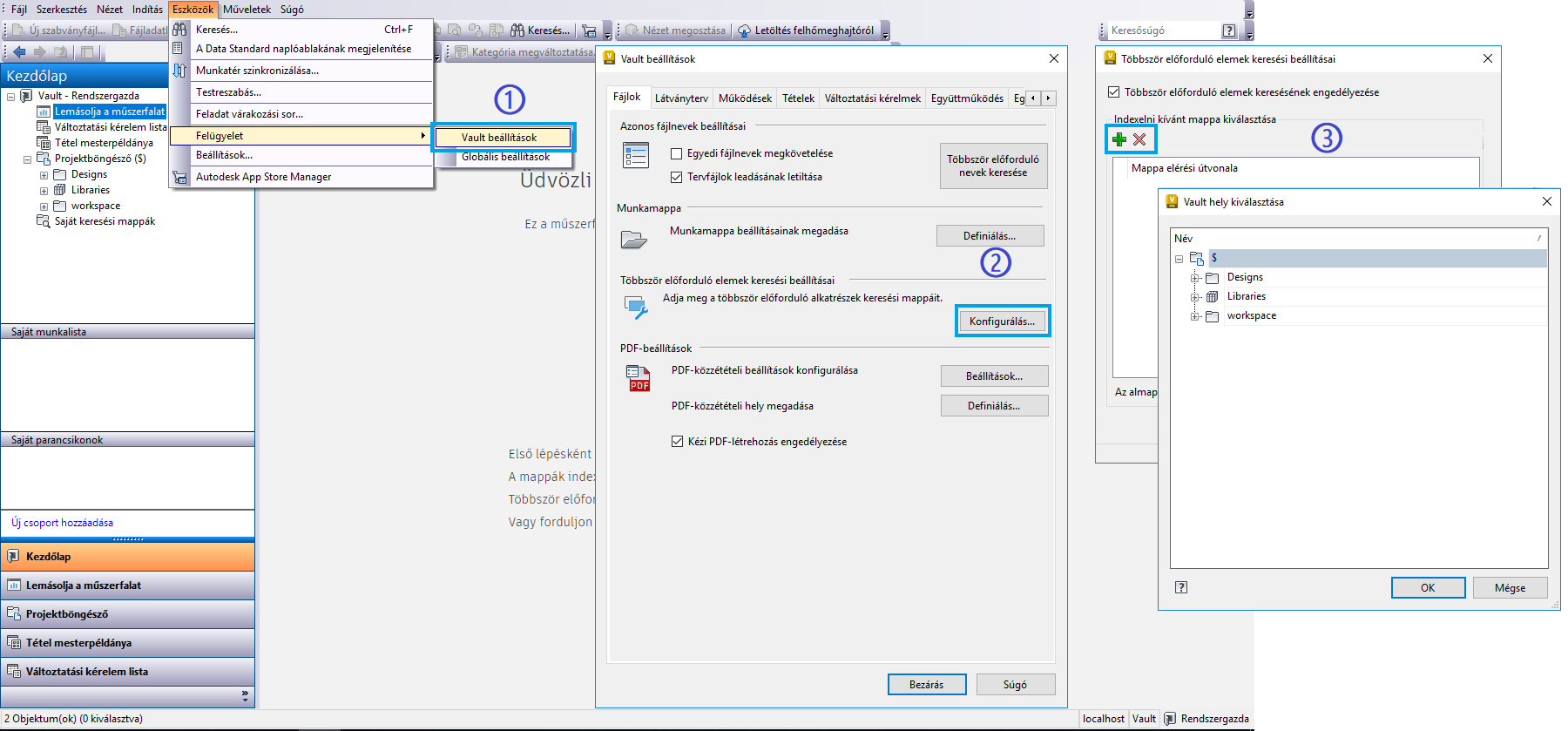
Task: Expand Designs in Vault hely dialog
Action: (1195, 278)
